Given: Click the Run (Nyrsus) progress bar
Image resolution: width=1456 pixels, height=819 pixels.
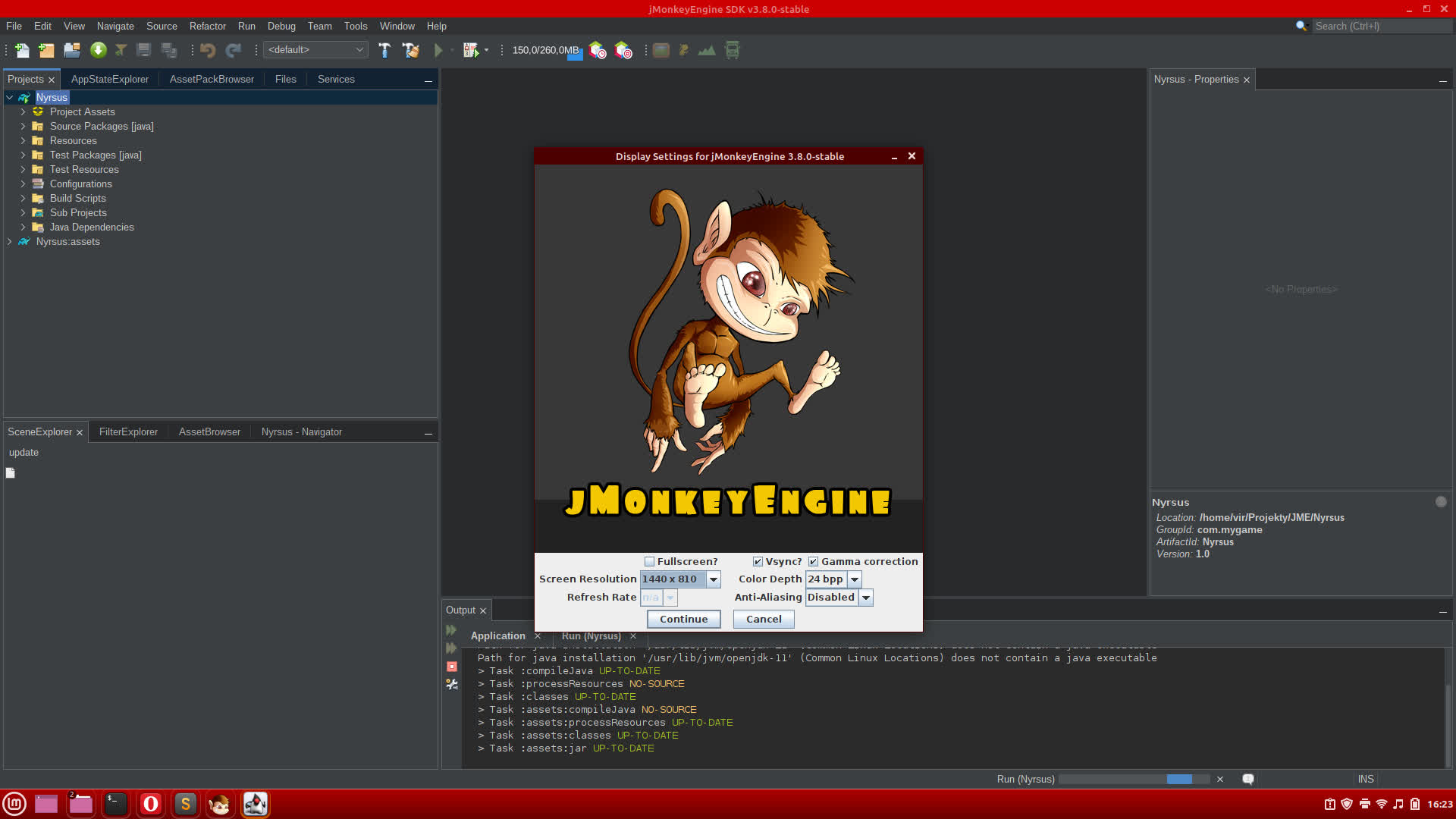Looking at the screenshot, I should pos(1134,780).
